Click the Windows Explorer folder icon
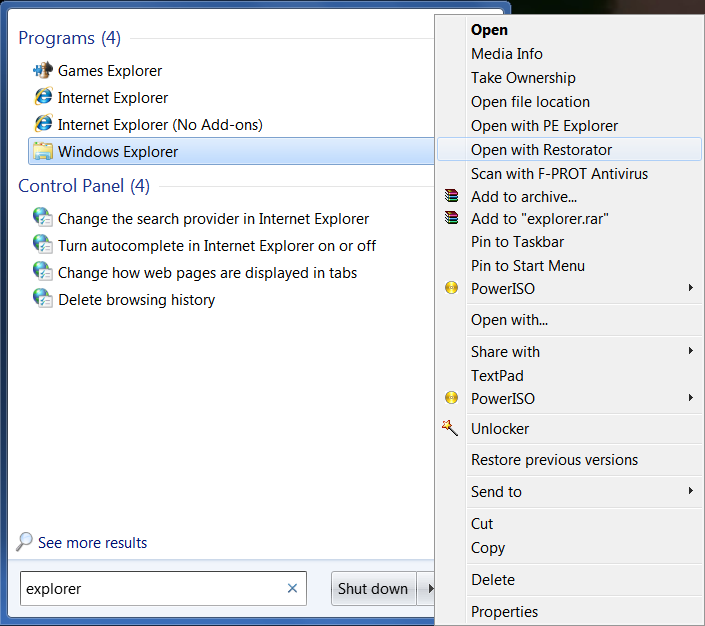Viewport: 705px width, 626px height. pyautogui.click(x=43, y=151)
